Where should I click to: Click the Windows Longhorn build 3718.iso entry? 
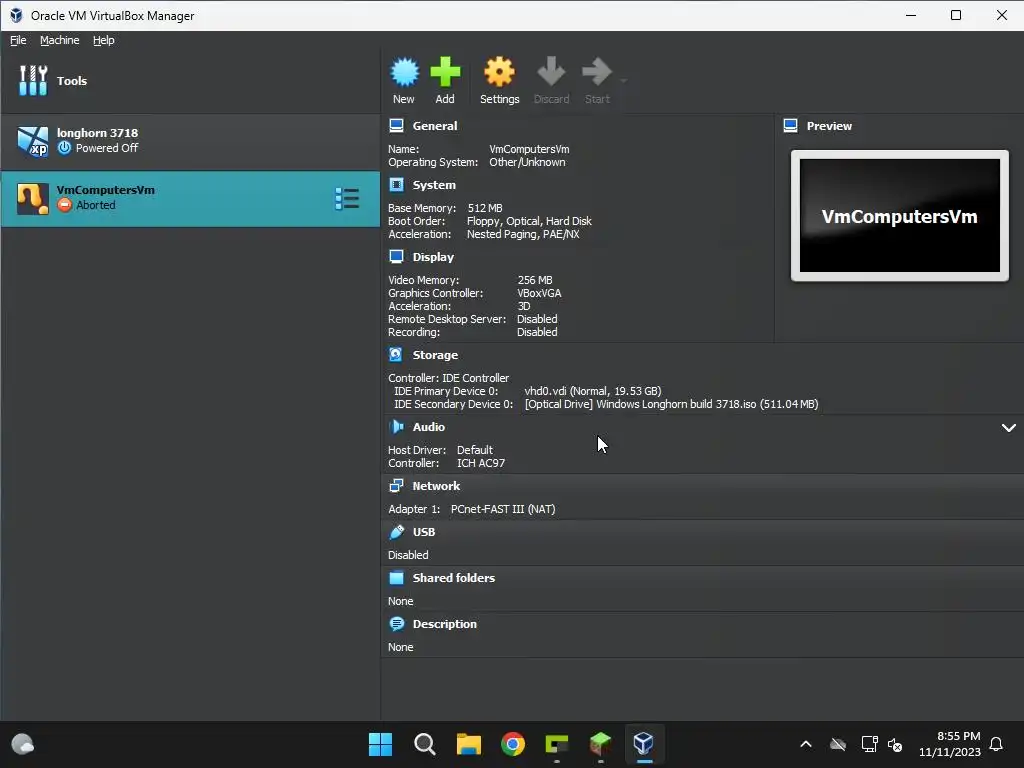[x=671, y=404]
